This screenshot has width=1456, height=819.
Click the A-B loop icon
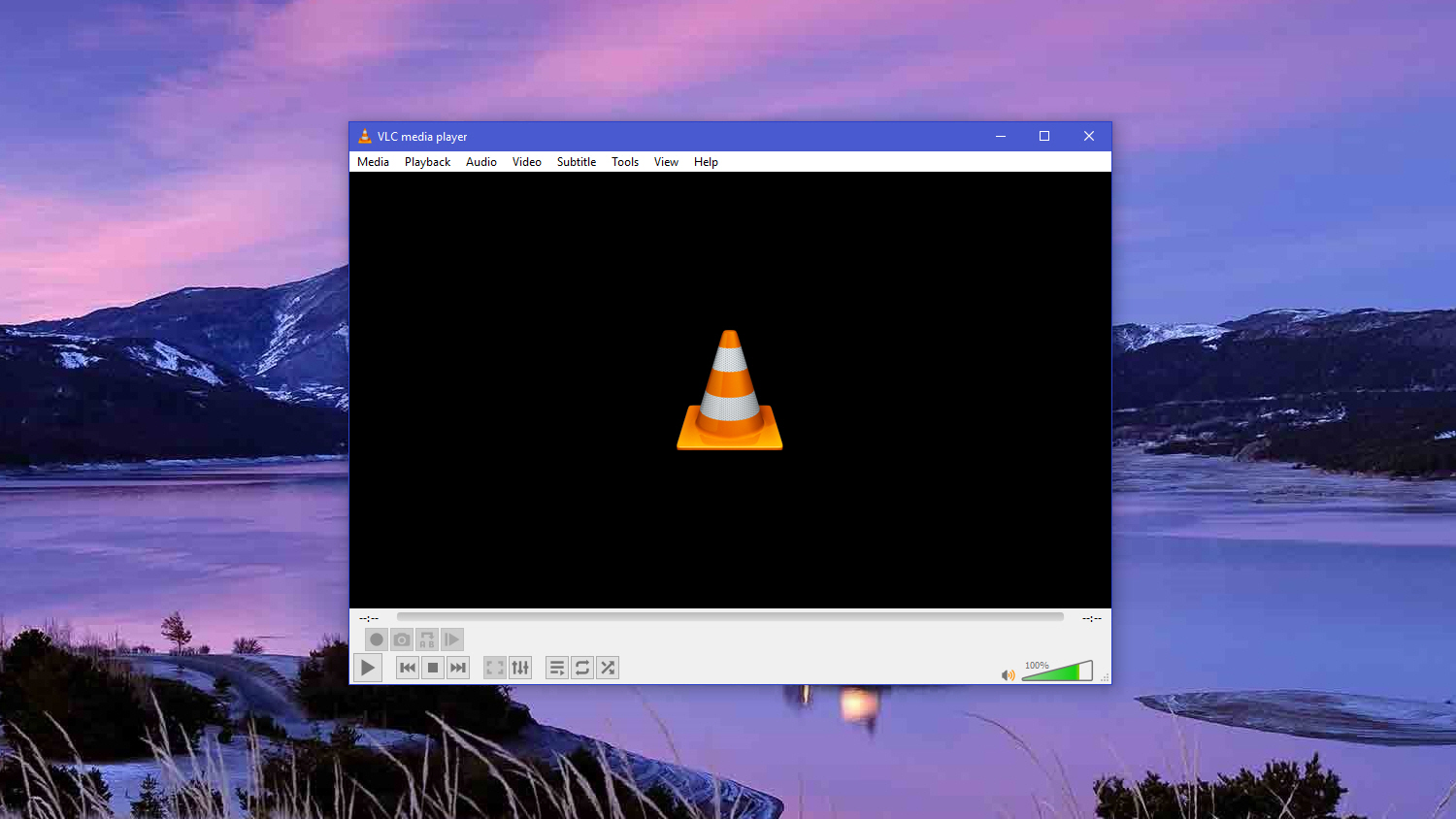[x=427, y=639]
